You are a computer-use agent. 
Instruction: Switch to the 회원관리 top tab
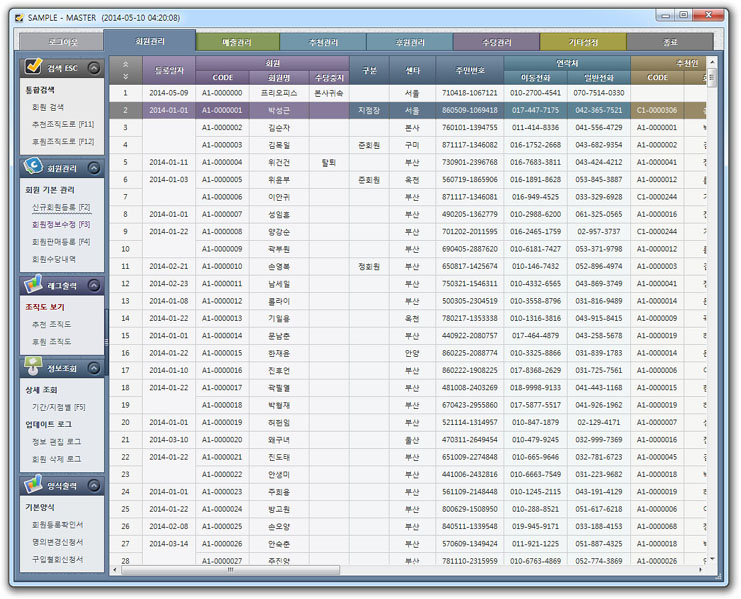150,41
